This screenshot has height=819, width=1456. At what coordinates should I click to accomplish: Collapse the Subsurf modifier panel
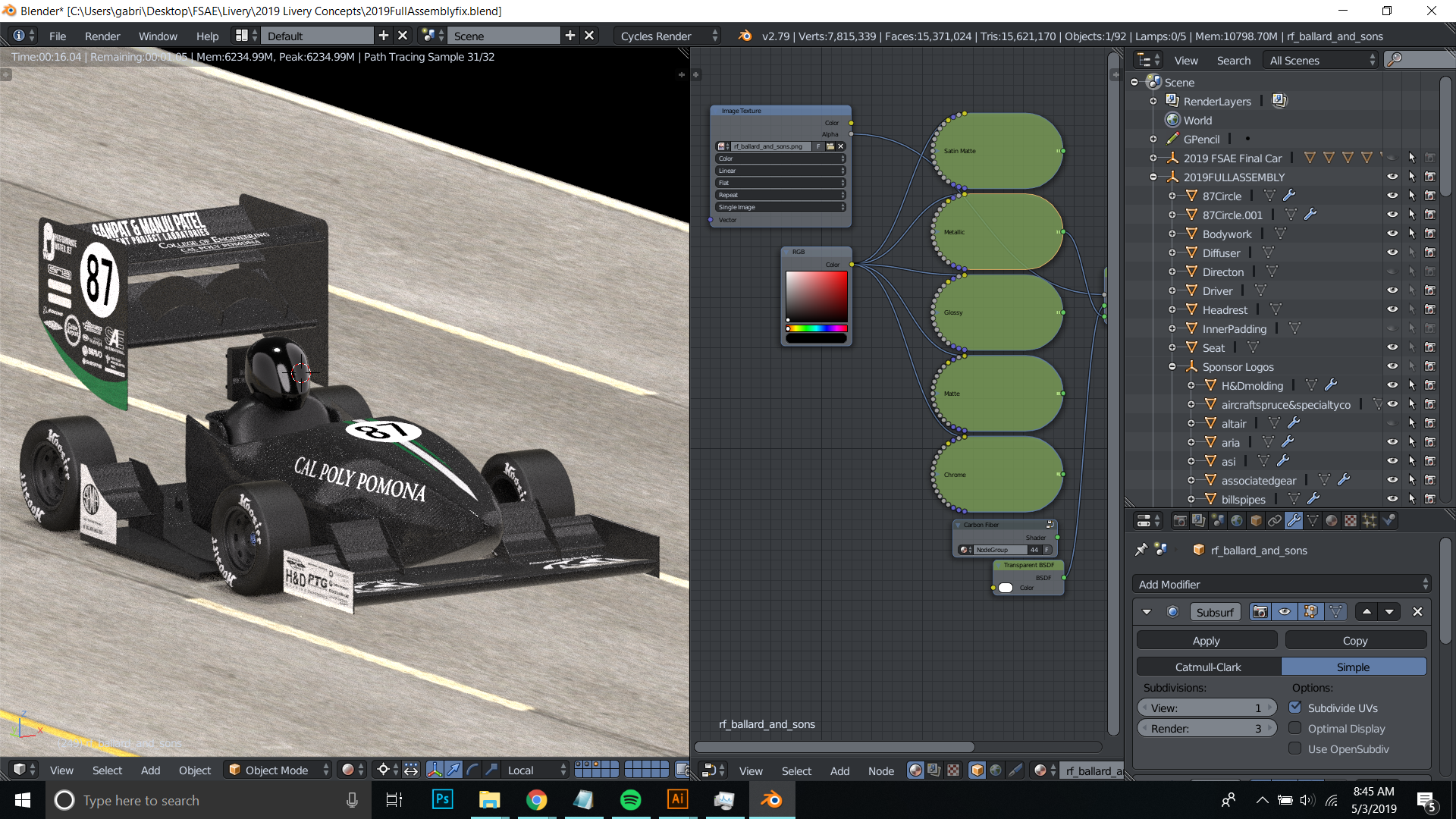tap(1147, 612)
